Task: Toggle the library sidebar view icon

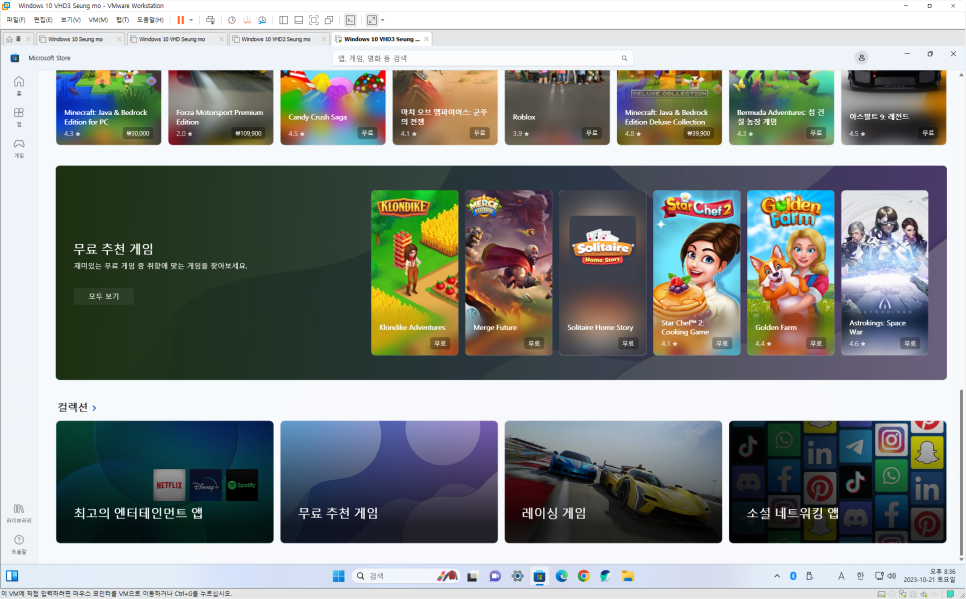Action: coord(283,20)
